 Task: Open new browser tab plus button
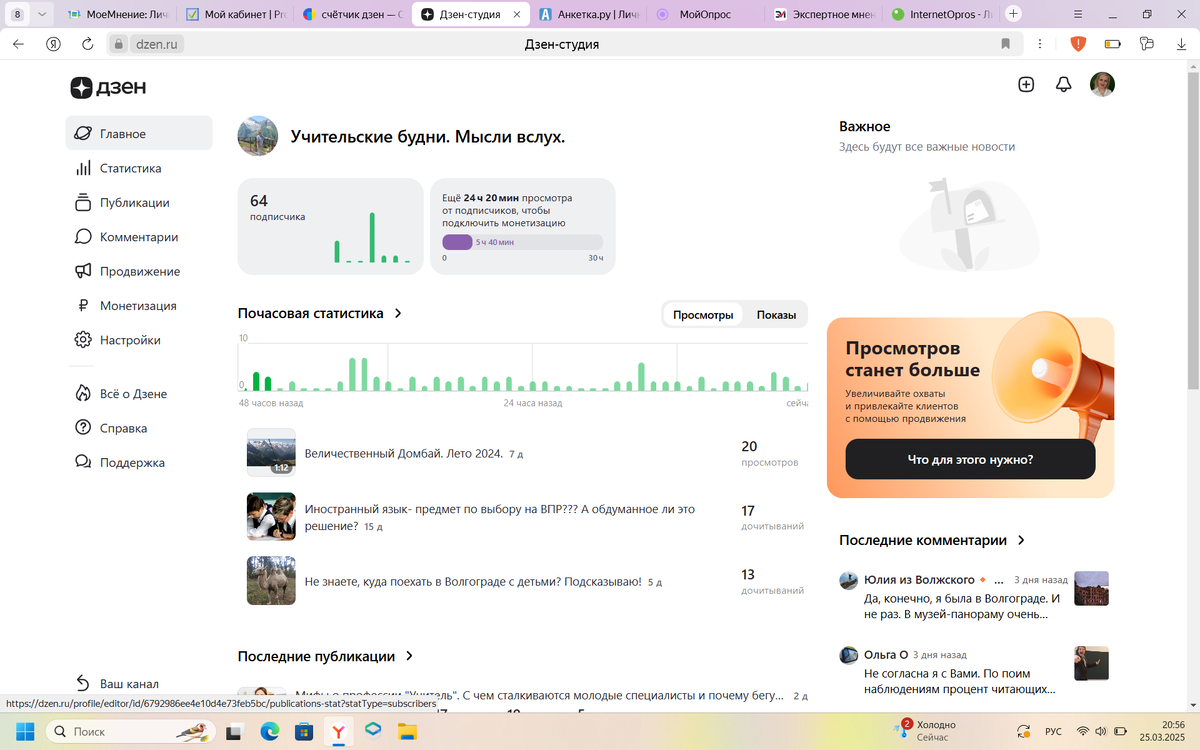pyautogui.click(x=1014, y=14)
